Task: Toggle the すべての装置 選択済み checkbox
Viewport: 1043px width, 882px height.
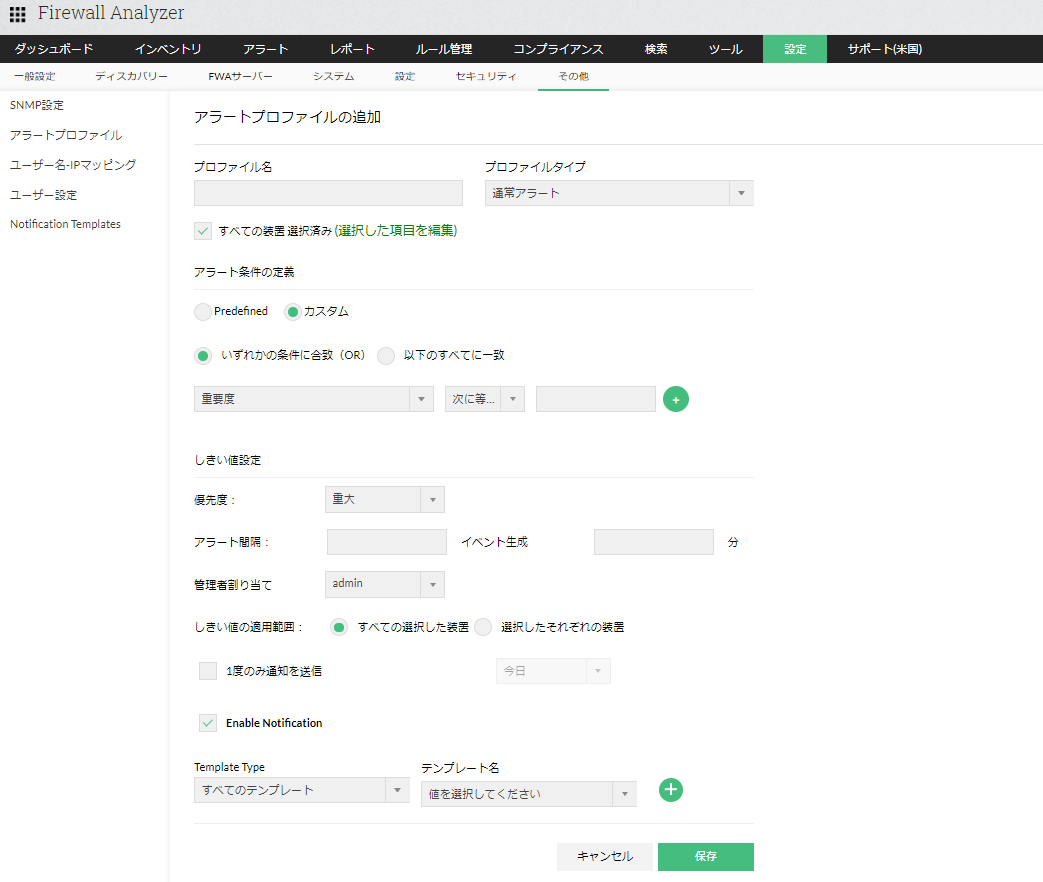Action: coord(203,231)
